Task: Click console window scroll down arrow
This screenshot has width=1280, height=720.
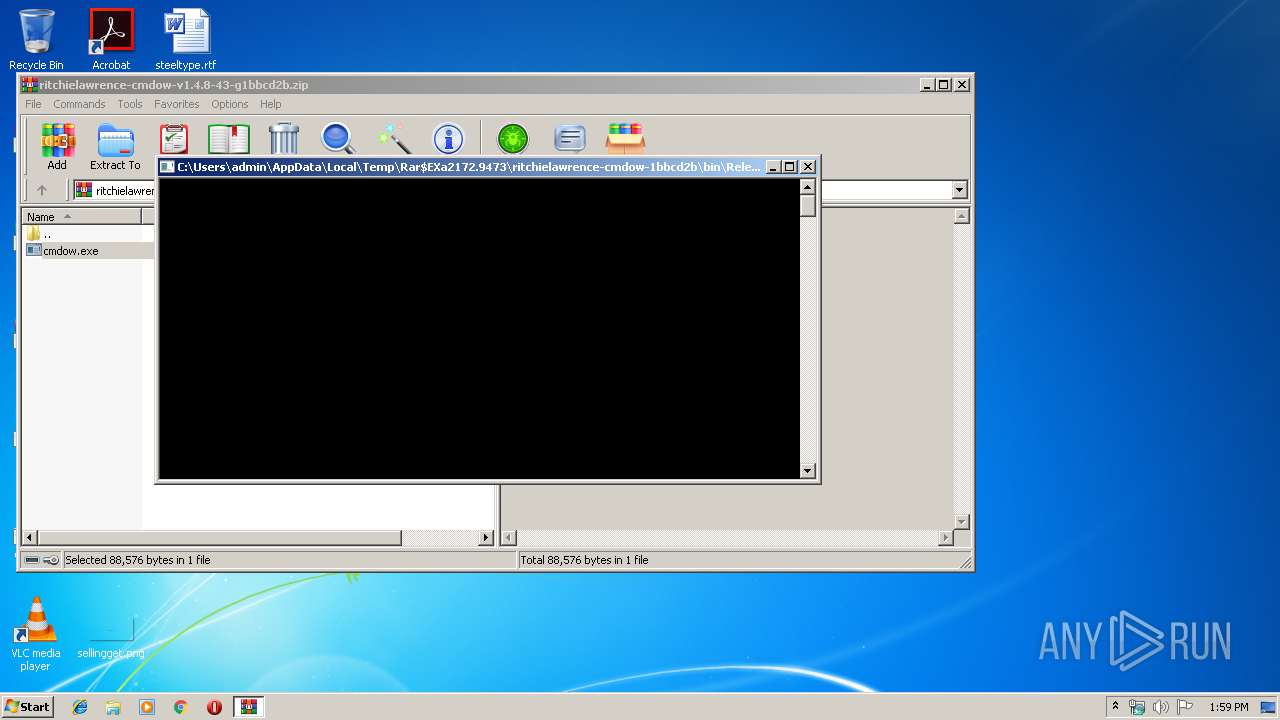Action: (x=808, y=470)
